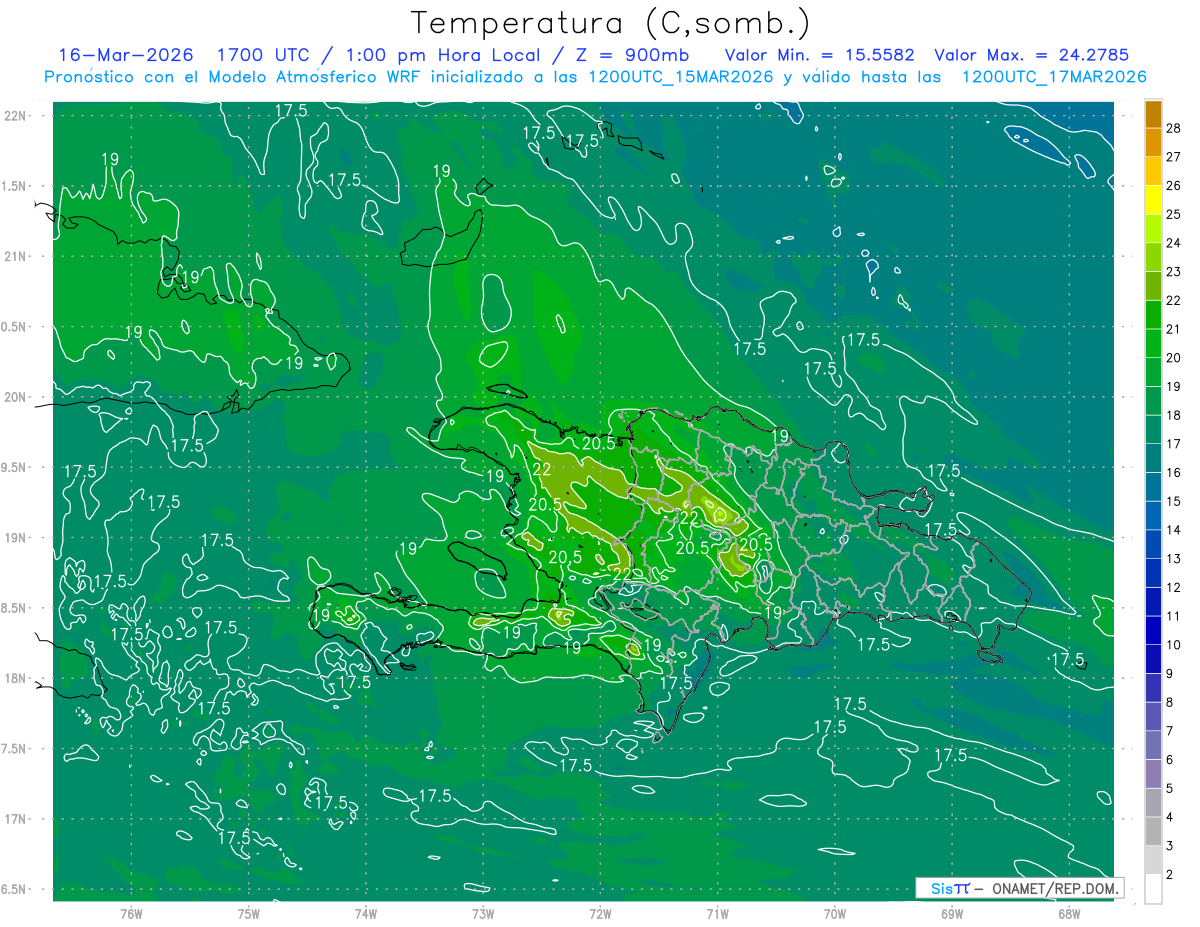Screen dimensions: 1200x927
Task: Click the "28" color scale label
Action: [1174, 128]
